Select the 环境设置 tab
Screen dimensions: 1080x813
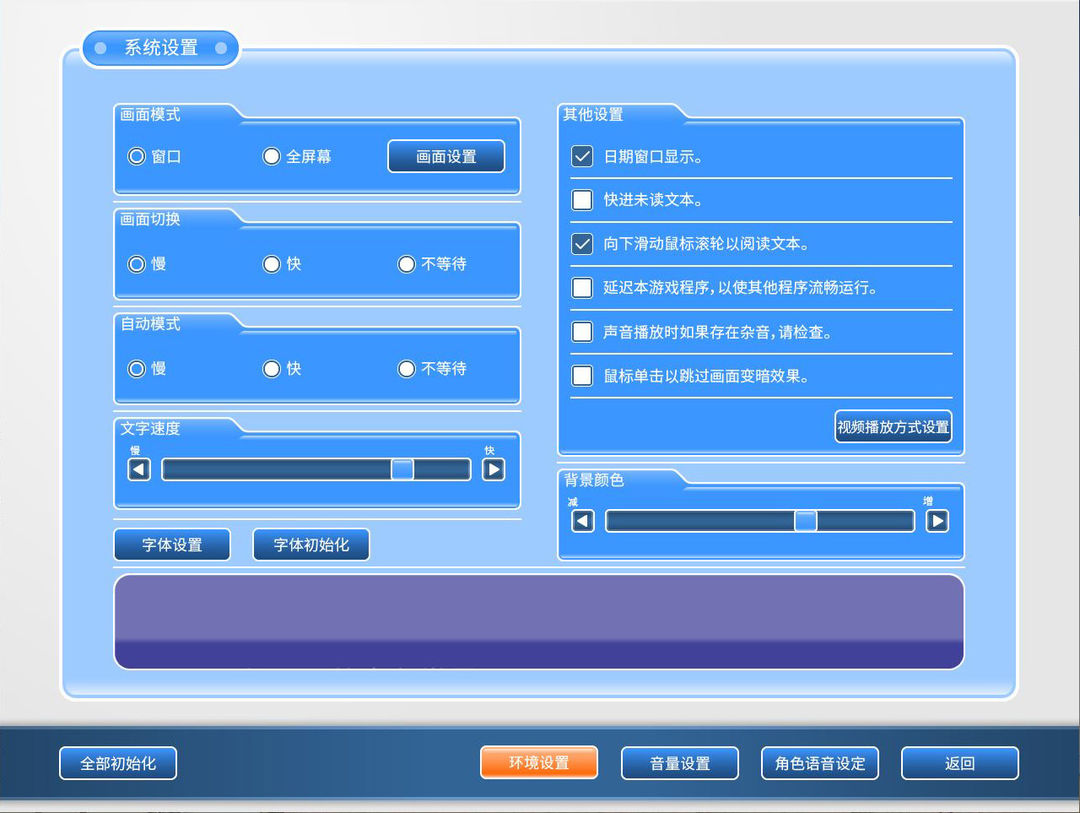[x=539, y=761]
